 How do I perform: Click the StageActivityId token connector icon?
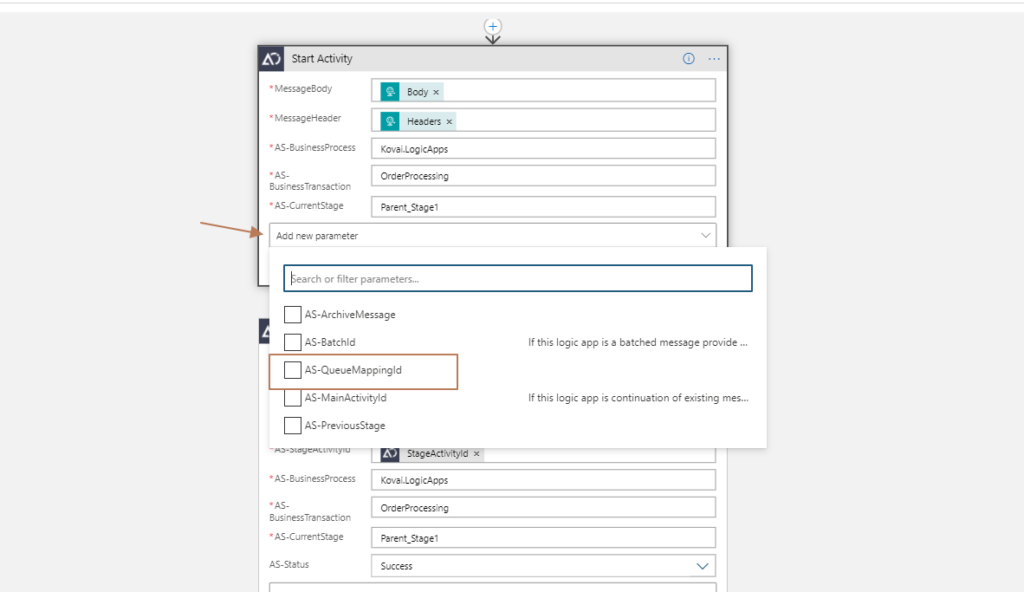[391, 453]
